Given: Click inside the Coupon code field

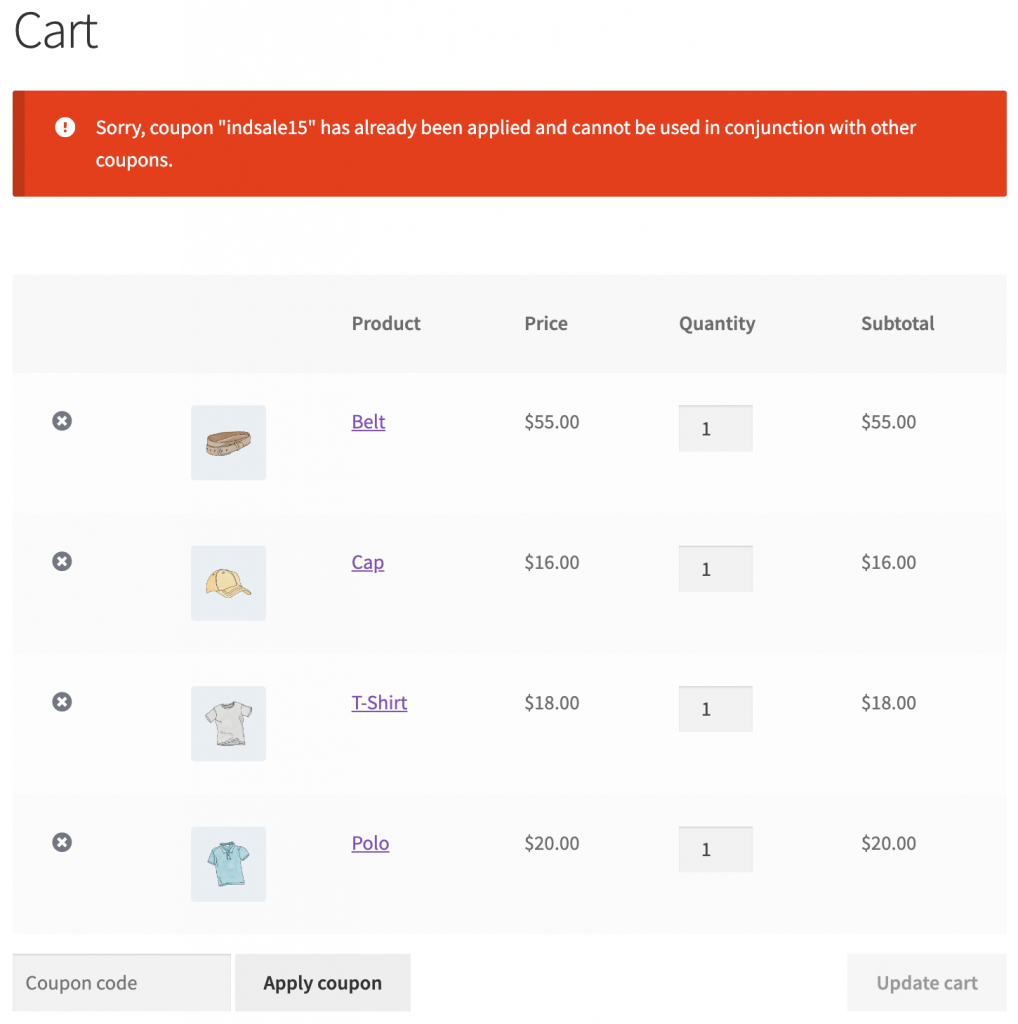Looking at the screenshot, I should click(120, 982).
